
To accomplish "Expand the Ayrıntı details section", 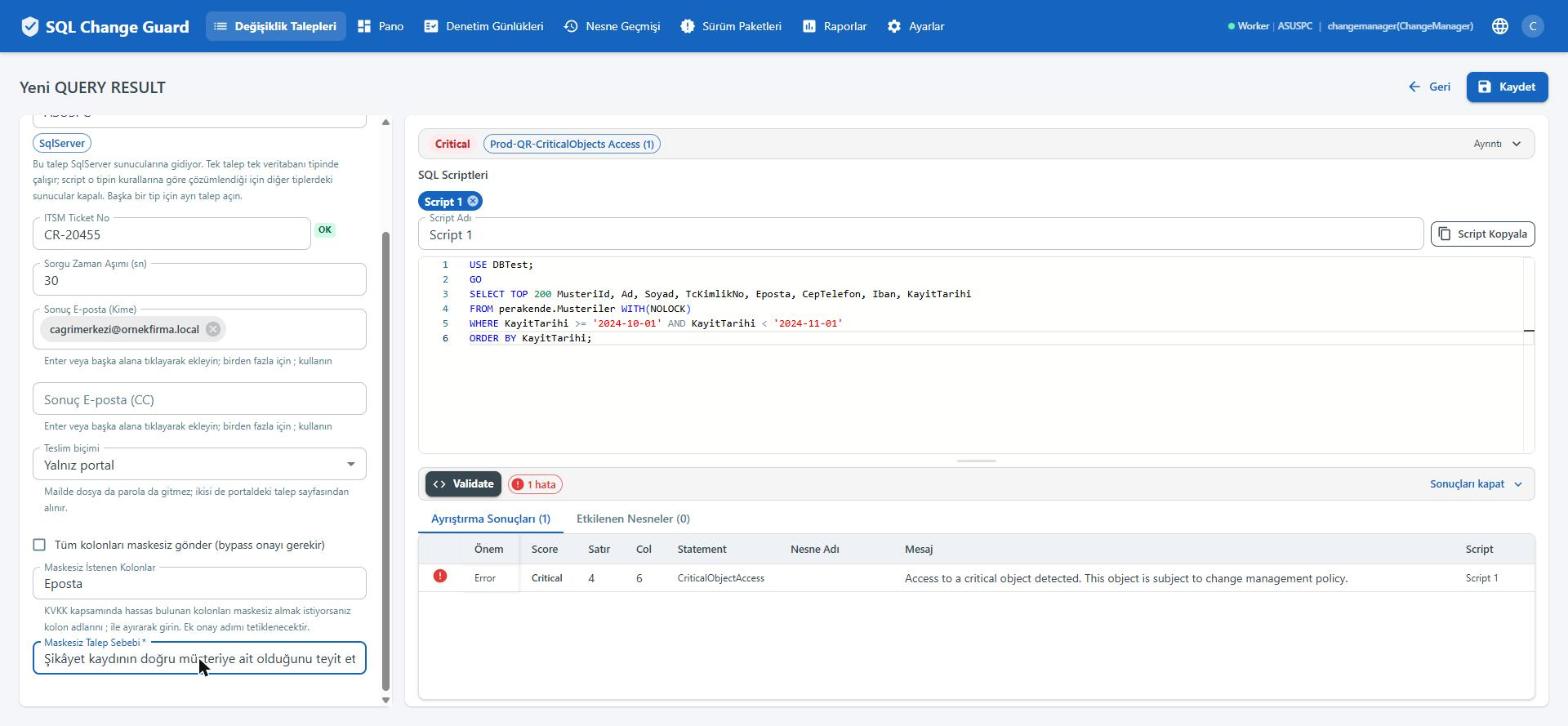I will (1497, 144).
